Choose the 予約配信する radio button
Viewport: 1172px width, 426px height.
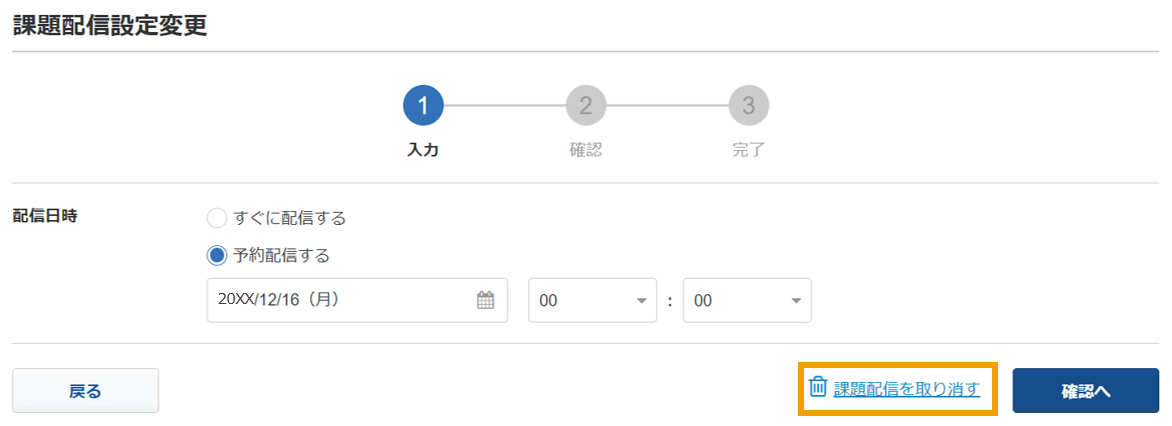(216, 256)
